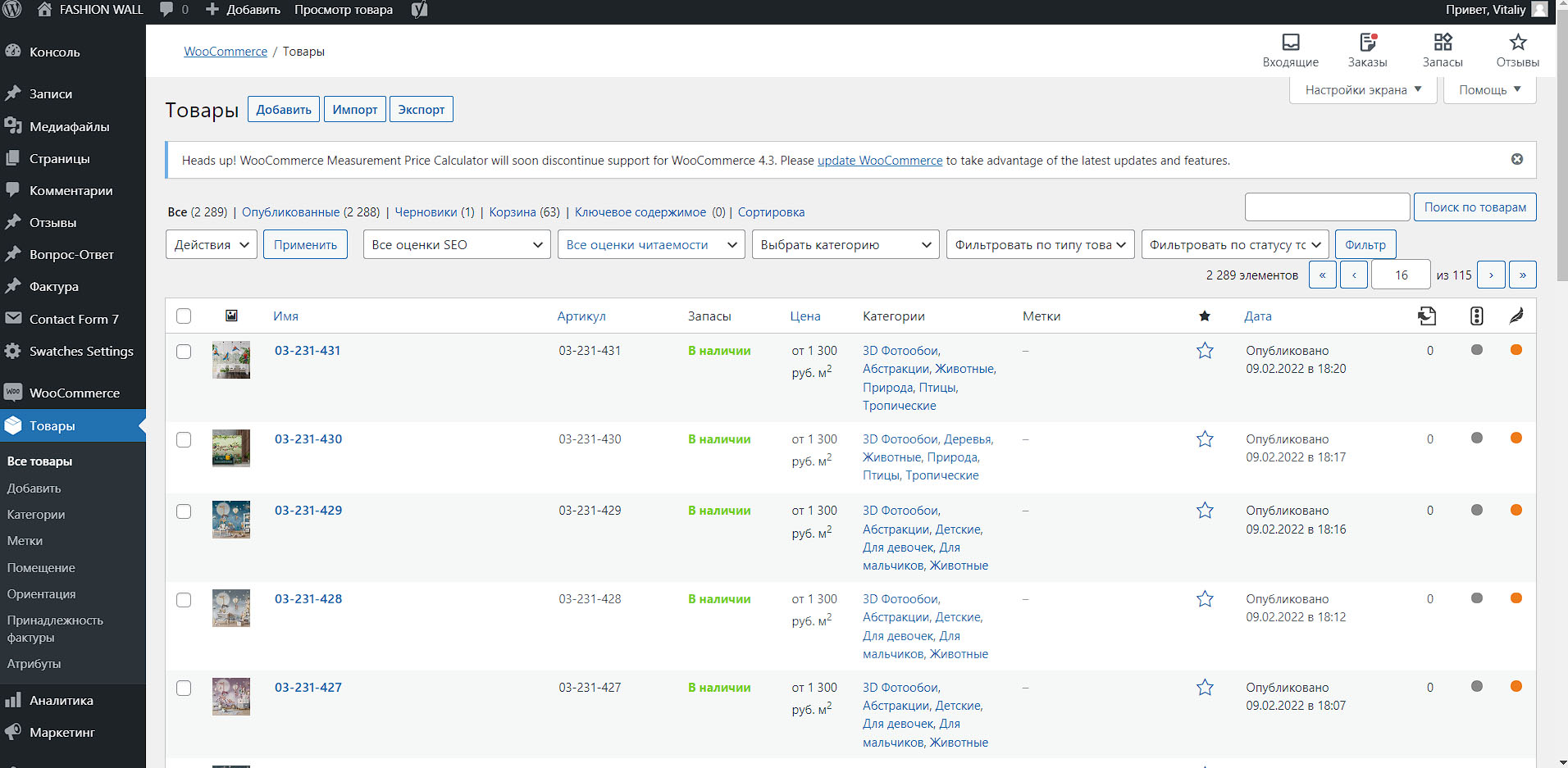Screen dimensions: 1568x768
Task: Toggle featured star for product 03-231-431
Action: 1205,351
